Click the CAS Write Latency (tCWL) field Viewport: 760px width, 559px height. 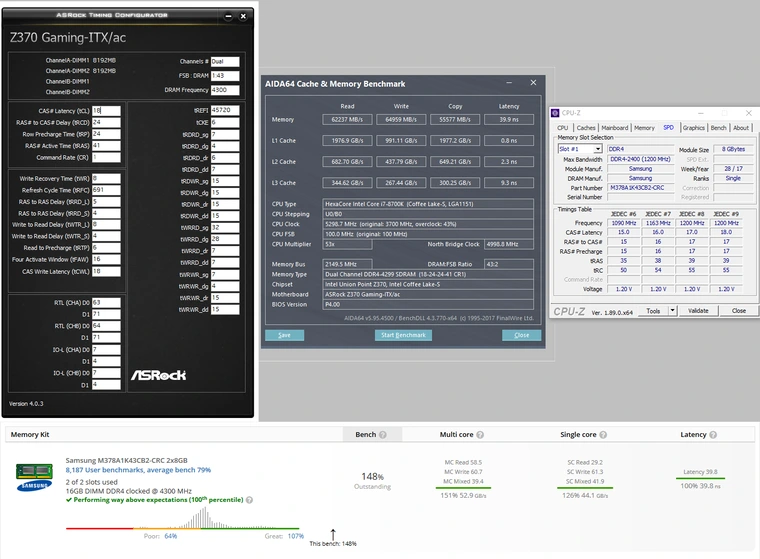click(x=106, y=272)
